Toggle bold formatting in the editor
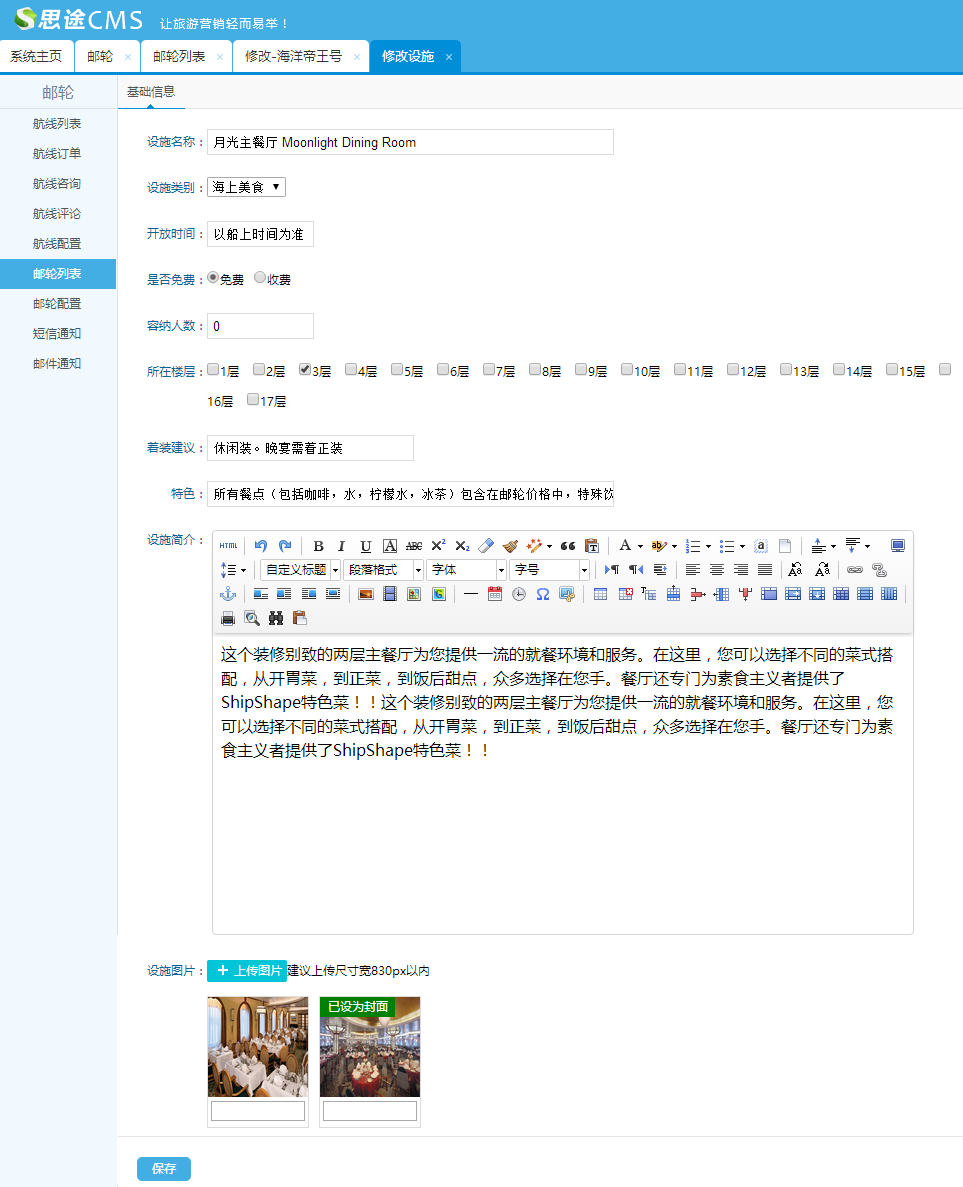The image size is (963, 1187). 318,546
